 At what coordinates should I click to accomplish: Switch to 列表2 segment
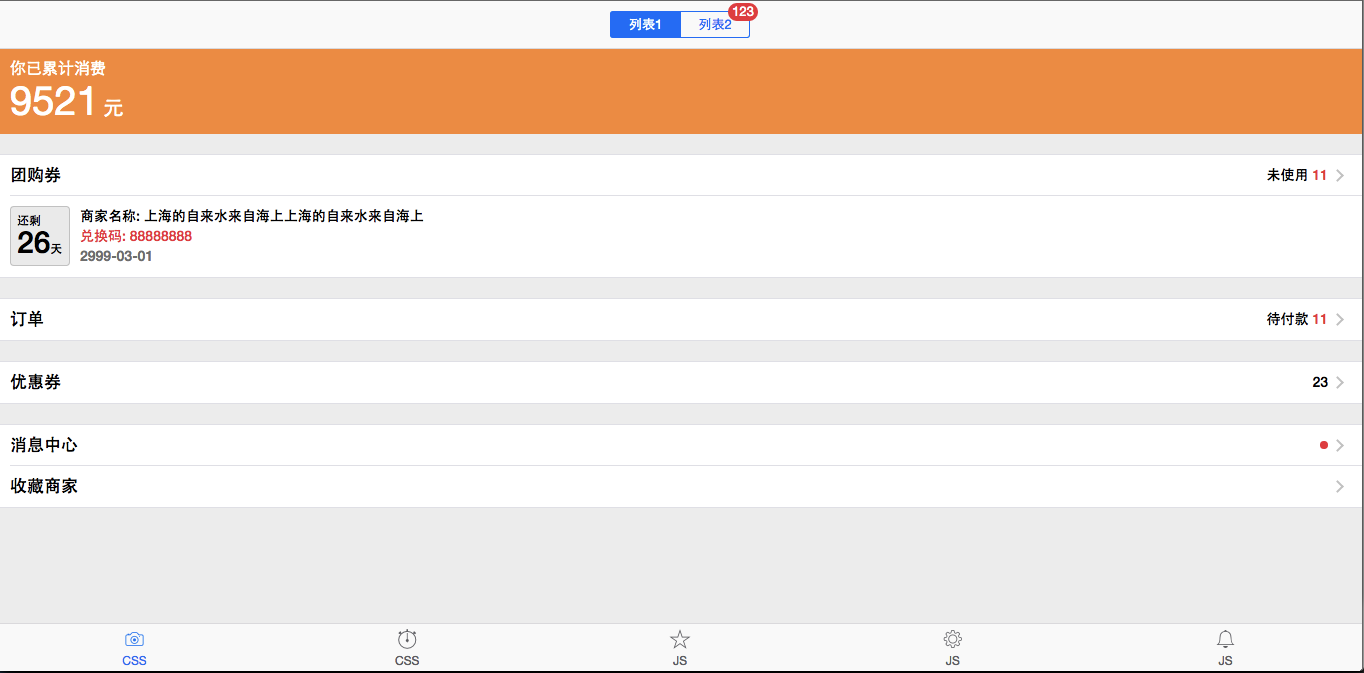coord(714,25)
